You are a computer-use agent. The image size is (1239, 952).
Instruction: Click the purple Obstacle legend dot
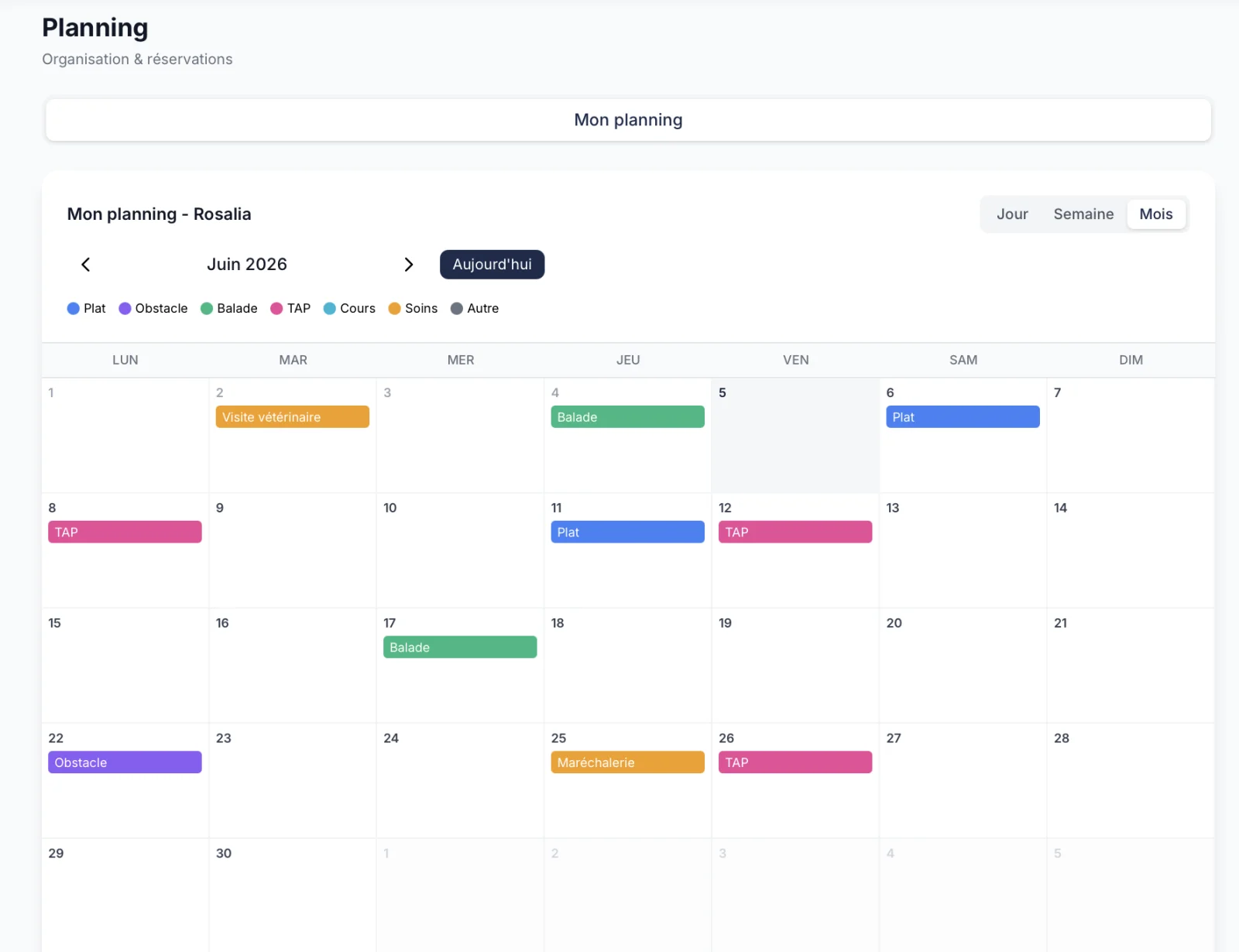point(125,308)
